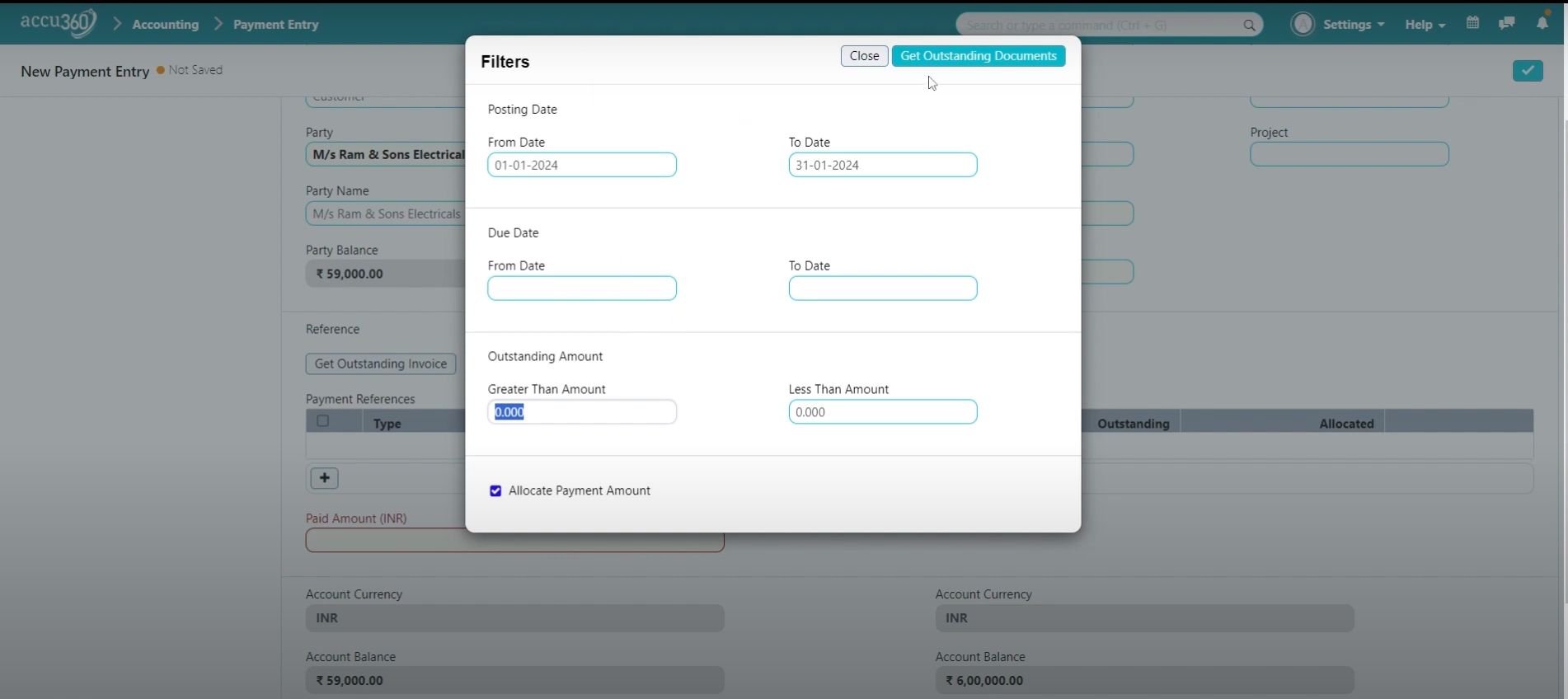The height and width of the screenshot is (699, 1568).
Task: Click the Party Name field
Action: tap(386, 214)
